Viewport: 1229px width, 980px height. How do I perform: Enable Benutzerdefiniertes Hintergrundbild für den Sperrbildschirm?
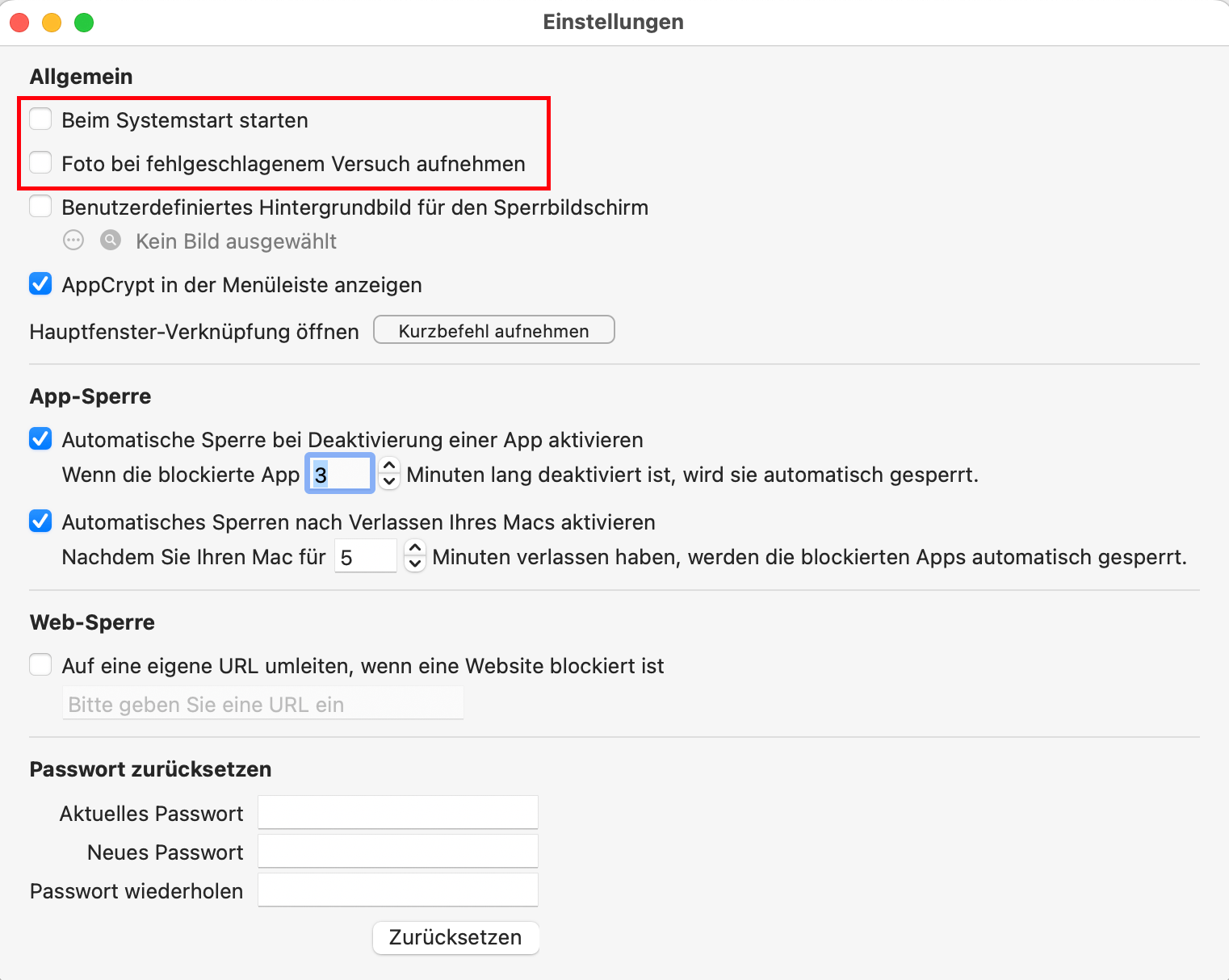coord(40,207)
